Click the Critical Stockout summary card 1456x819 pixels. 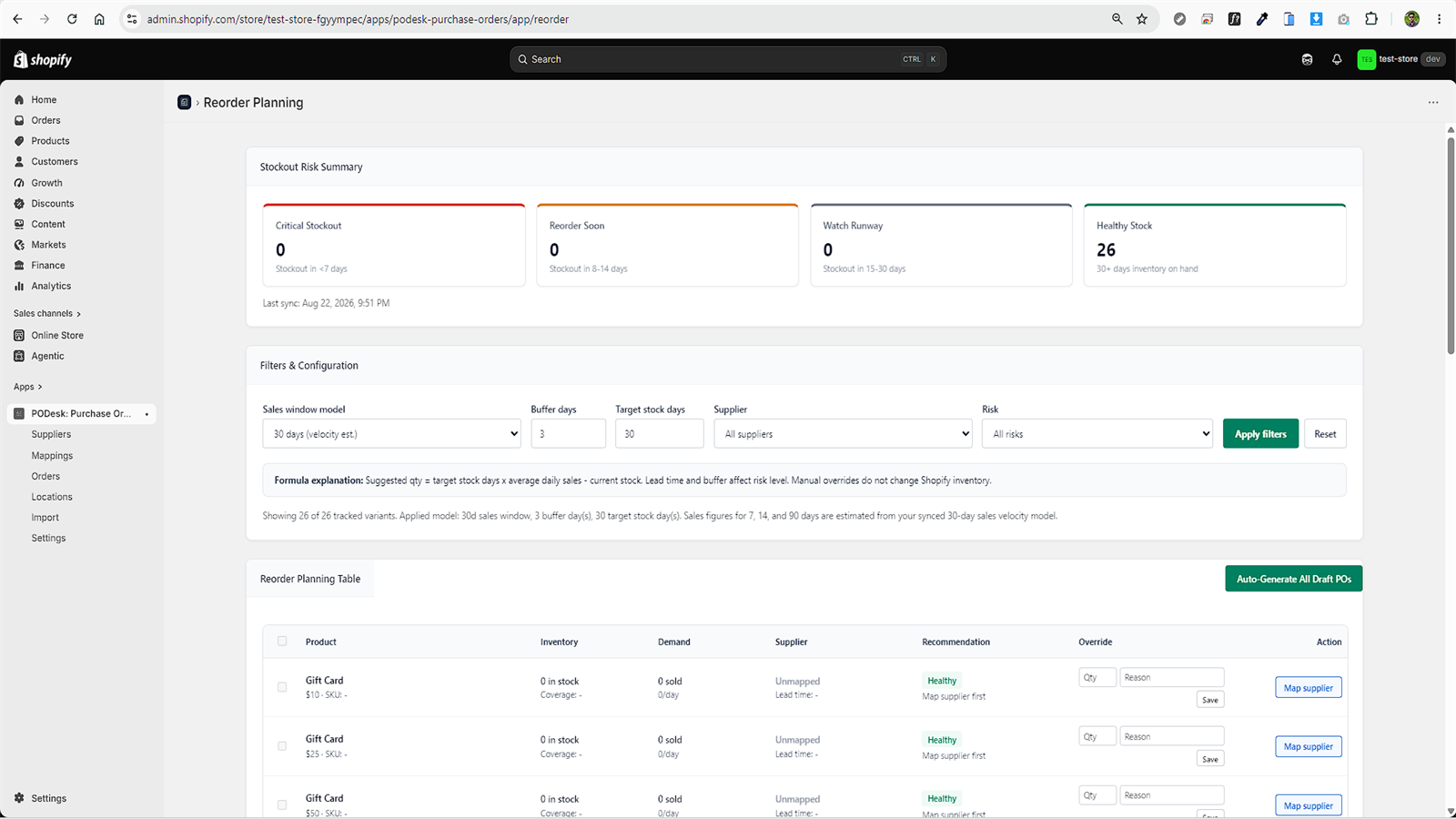click(394, 245)
